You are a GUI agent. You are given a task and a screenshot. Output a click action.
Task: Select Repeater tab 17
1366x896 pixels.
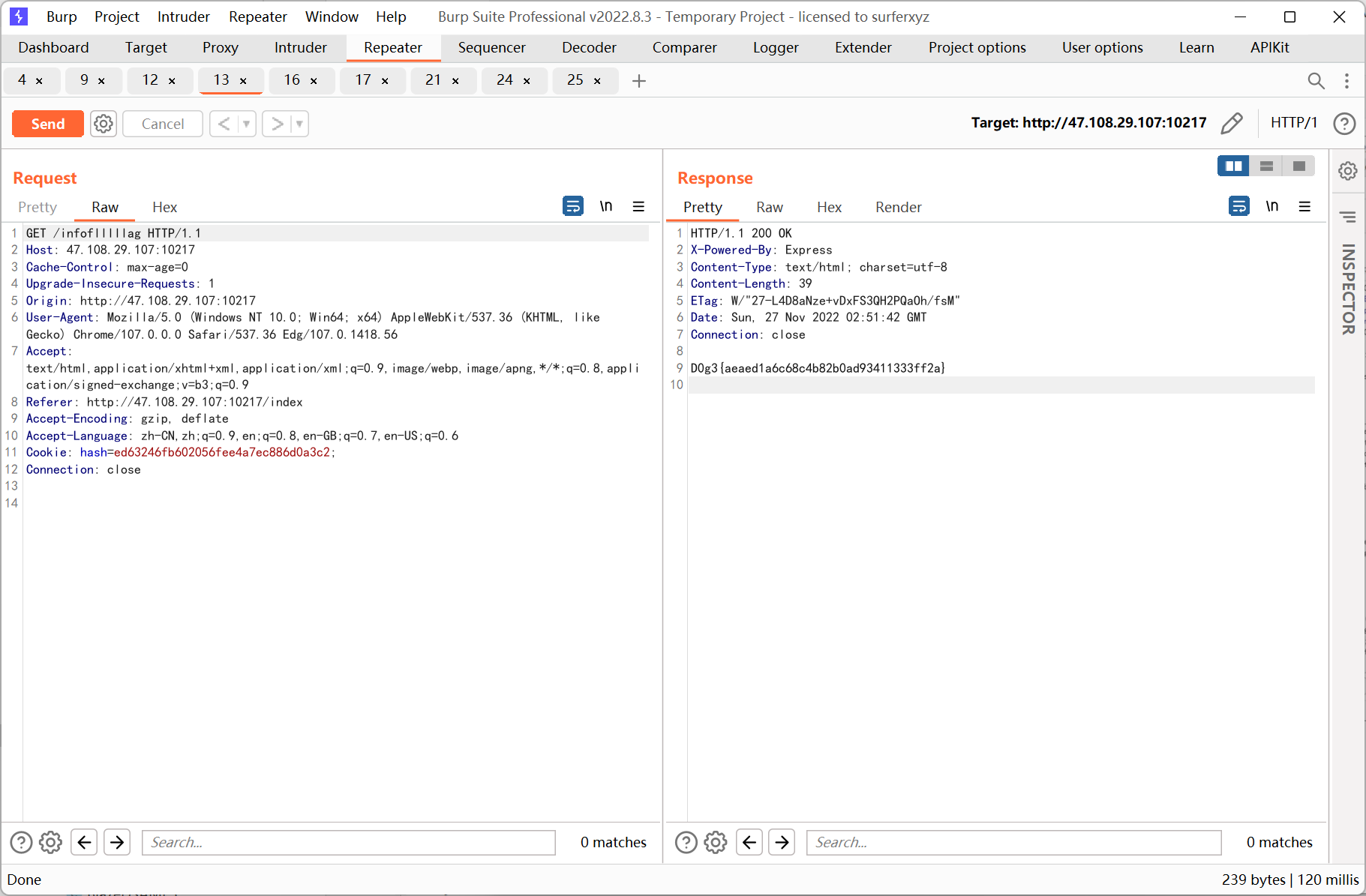pyautogui.click(x=363, y=79)
